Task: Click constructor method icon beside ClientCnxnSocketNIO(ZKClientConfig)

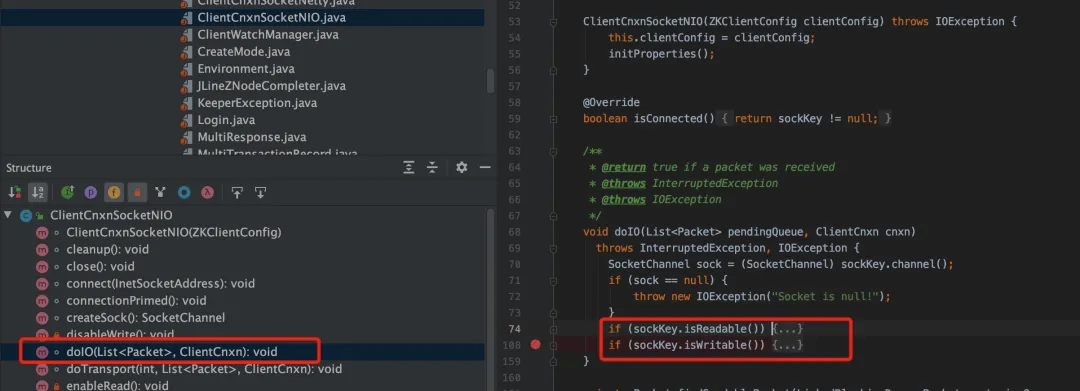Action: pyautogui.click(x=43, y=233)
